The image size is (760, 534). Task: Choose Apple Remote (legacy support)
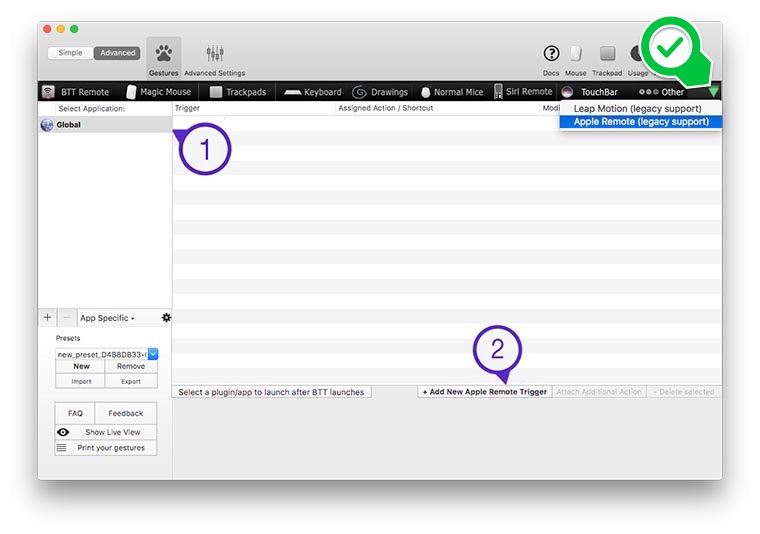coord(641,122)
